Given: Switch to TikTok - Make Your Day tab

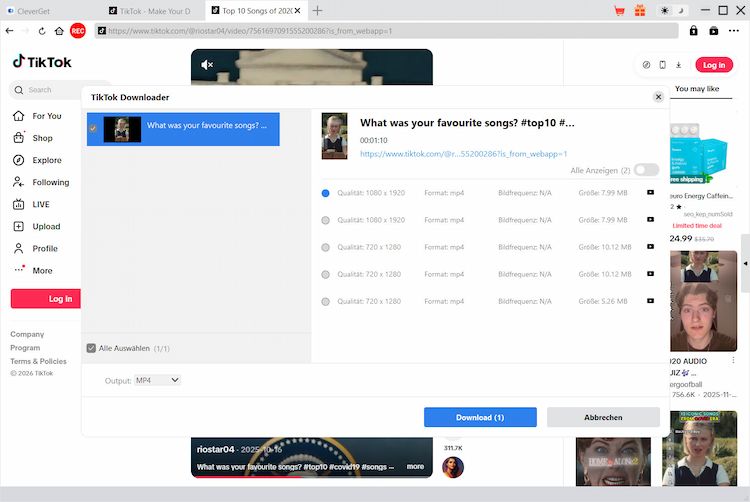Looking at the screenshot, I should [154, 11].
